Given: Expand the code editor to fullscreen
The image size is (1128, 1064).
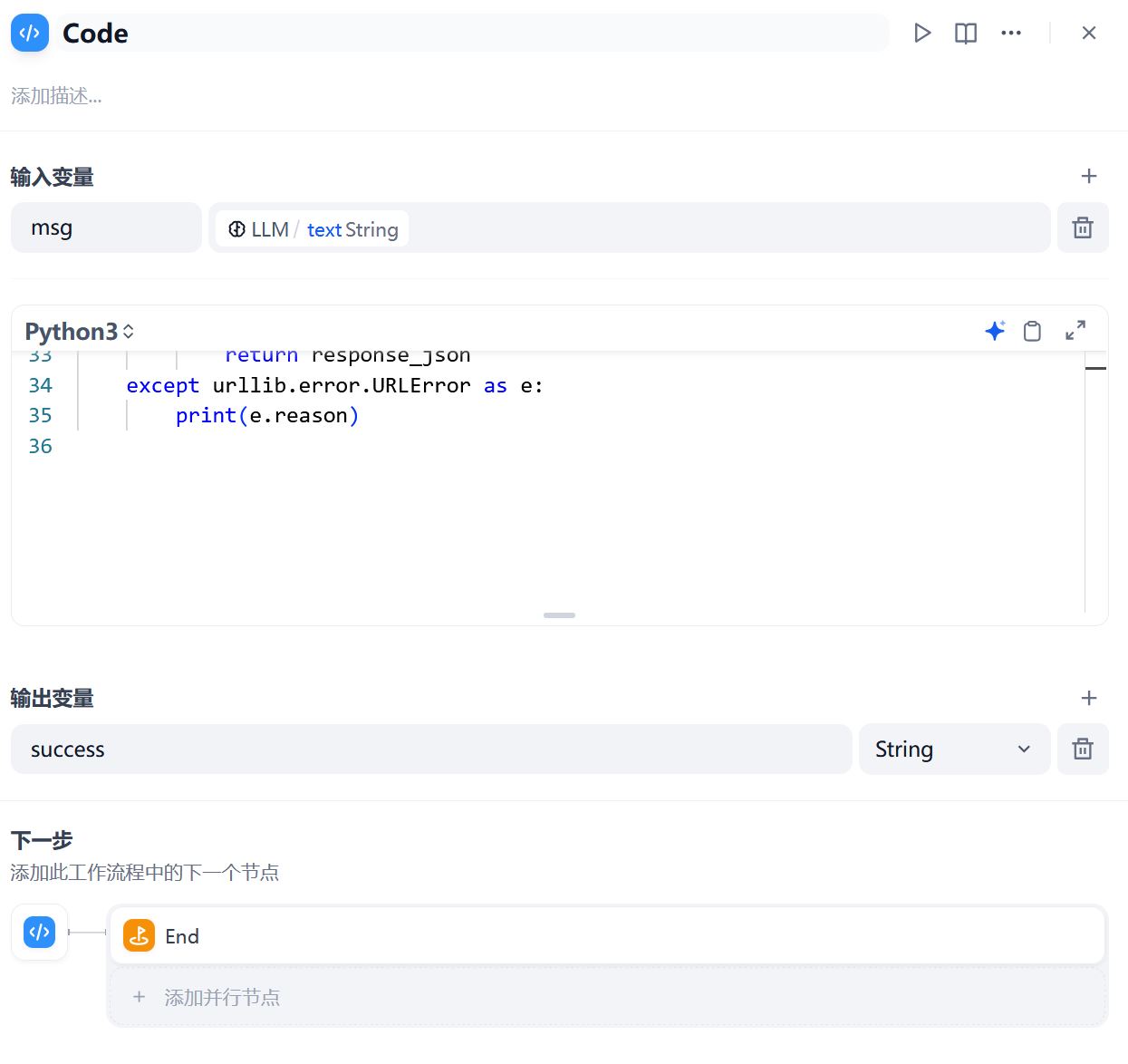Looking at the screenshot, I should point(1075,331).
